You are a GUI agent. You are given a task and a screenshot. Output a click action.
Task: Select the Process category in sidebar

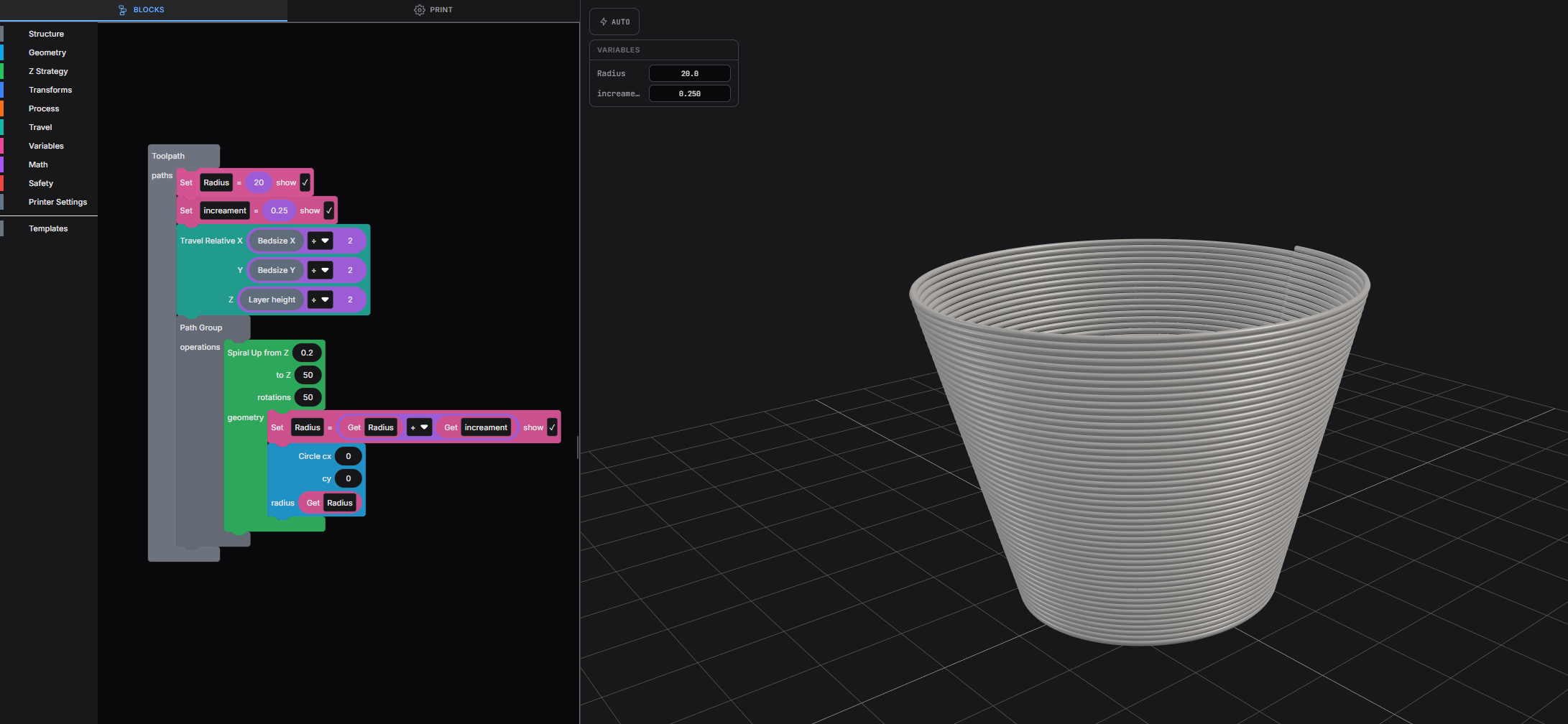(43, 108)
